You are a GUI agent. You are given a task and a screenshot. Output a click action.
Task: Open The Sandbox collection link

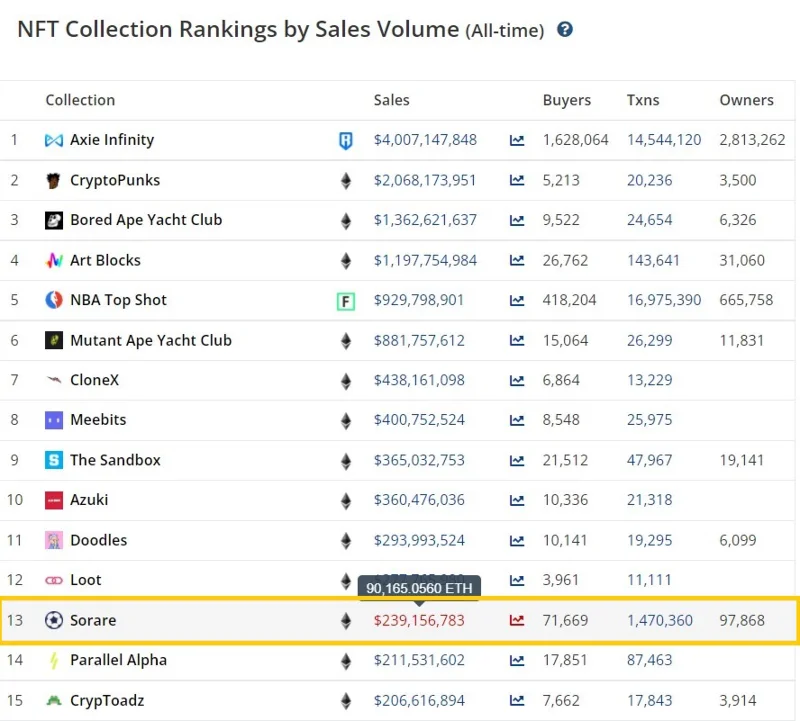[115, 460]
